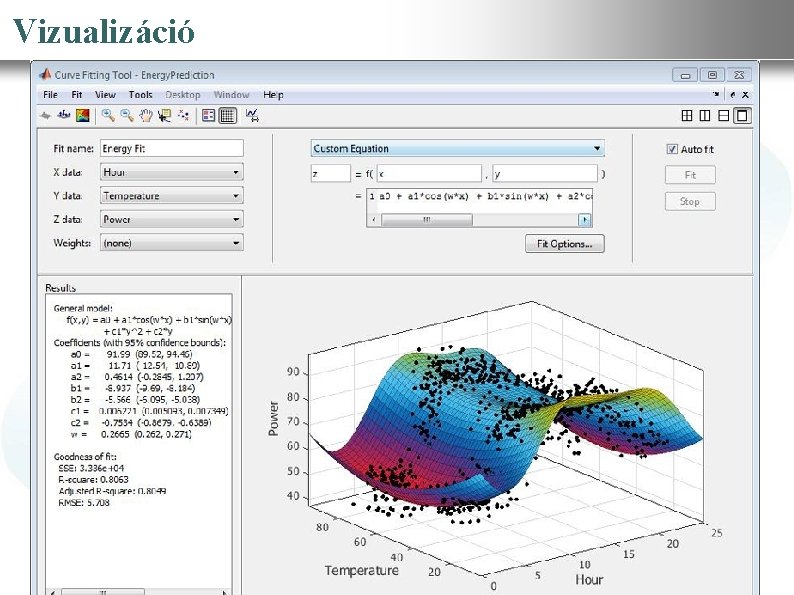Click the MATLAB logo in title bar
Viewport: 794px width, 595px height.
coord(46,74)
